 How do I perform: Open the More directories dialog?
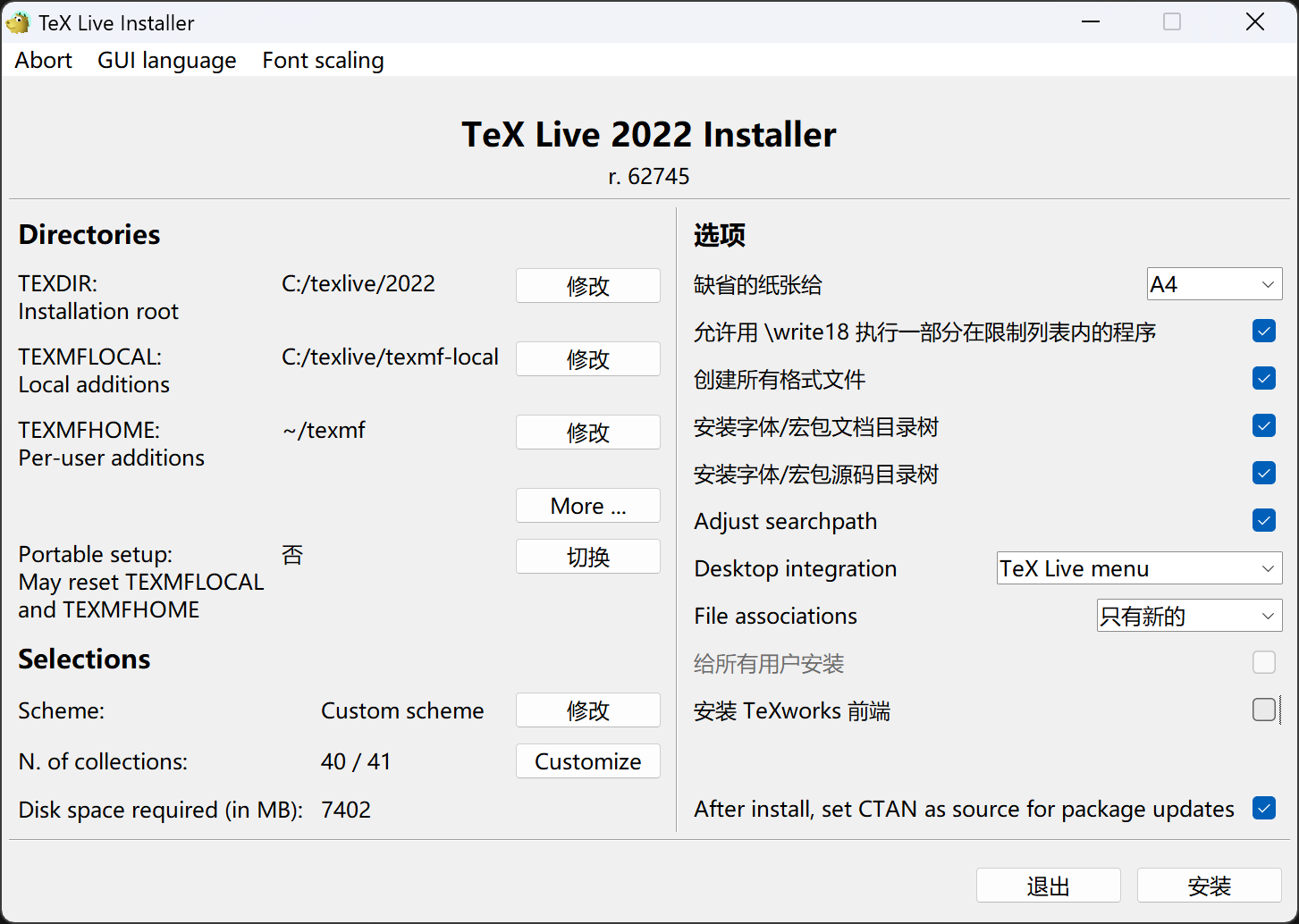coord(587,505)
